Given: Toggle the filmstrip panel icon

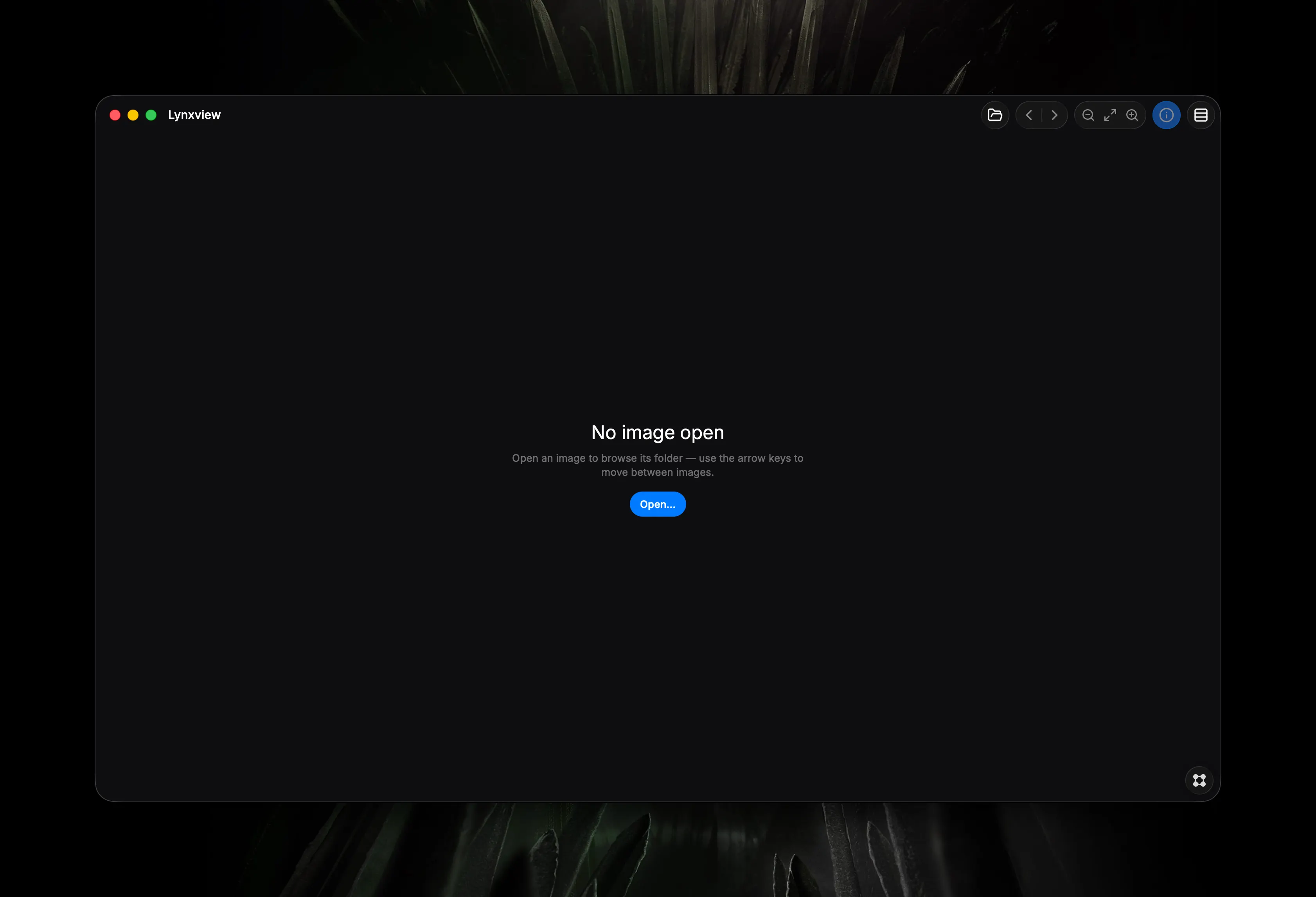Looking at the screenshot, I should click(x=1201, y=115).
